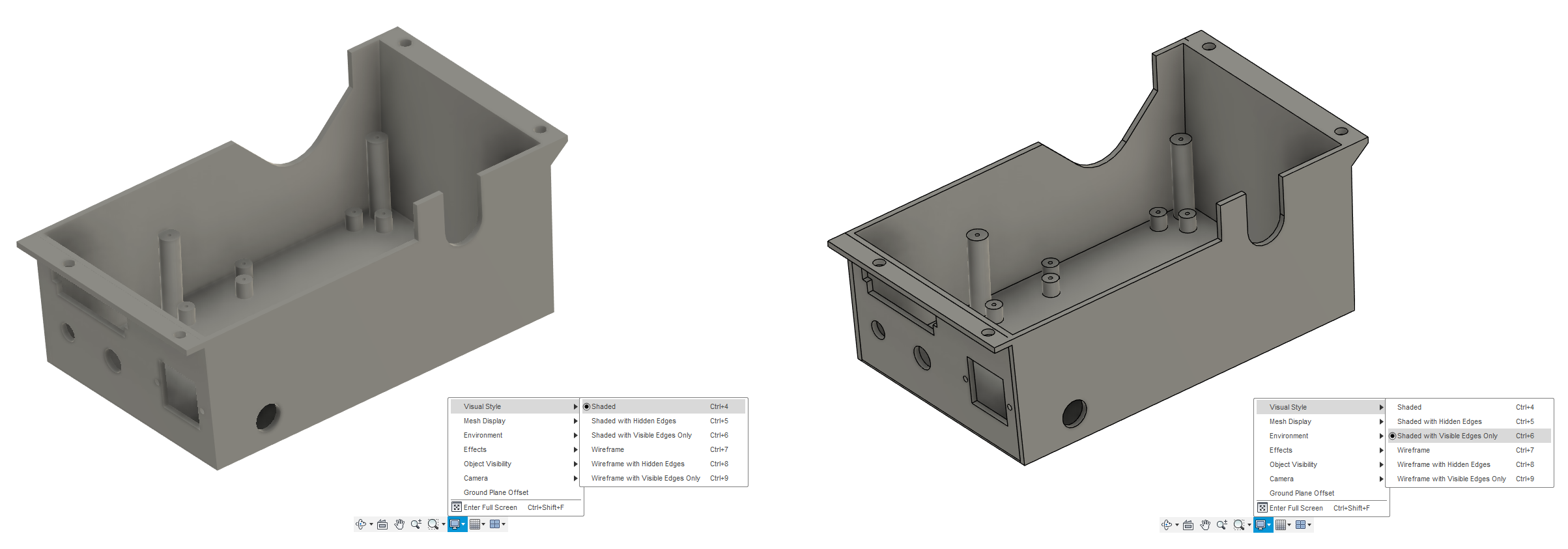1568x549 pixels.
Task: Choose Wireframe with Visible Edges Only, left submenu
Action: (645, 478)
